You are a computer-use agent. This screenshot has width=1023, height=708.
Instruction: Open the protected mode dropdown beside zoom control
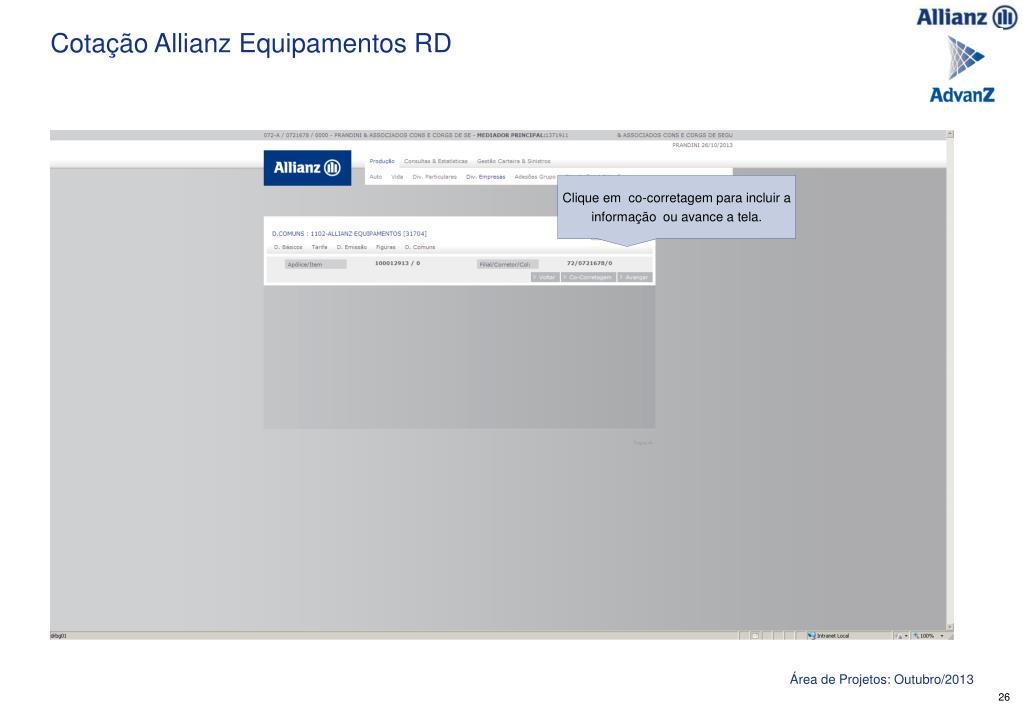pos(906,636)
